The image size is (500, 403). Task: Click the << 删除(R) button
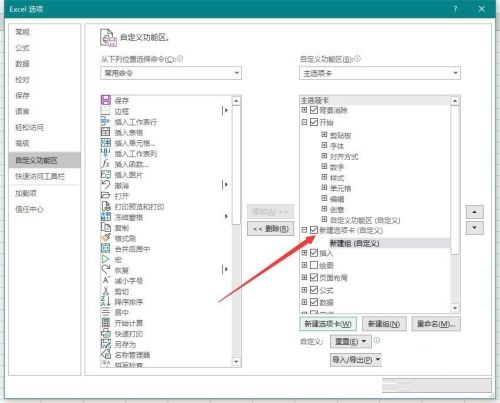(x=270, y=229)
